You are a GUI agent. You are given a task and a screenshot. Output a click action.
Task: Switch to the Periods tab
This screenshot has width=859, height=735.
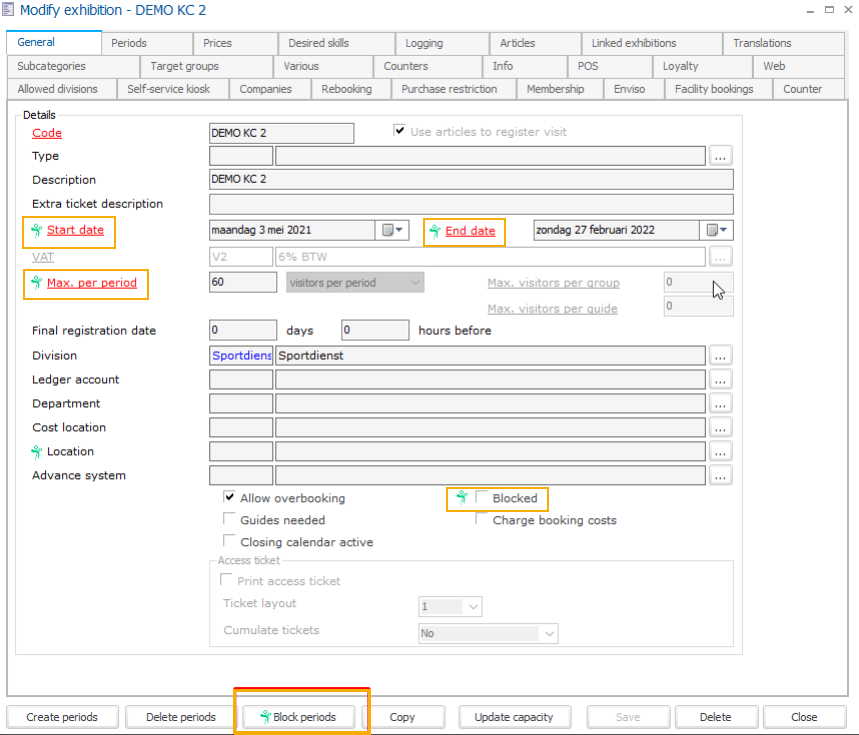click(129, 43)
